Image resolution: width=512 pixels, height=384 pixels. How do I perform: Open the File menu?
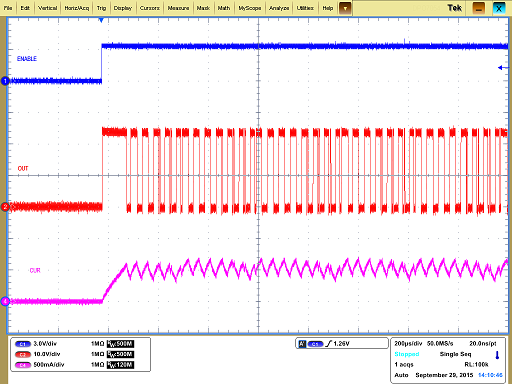point(8,8)
